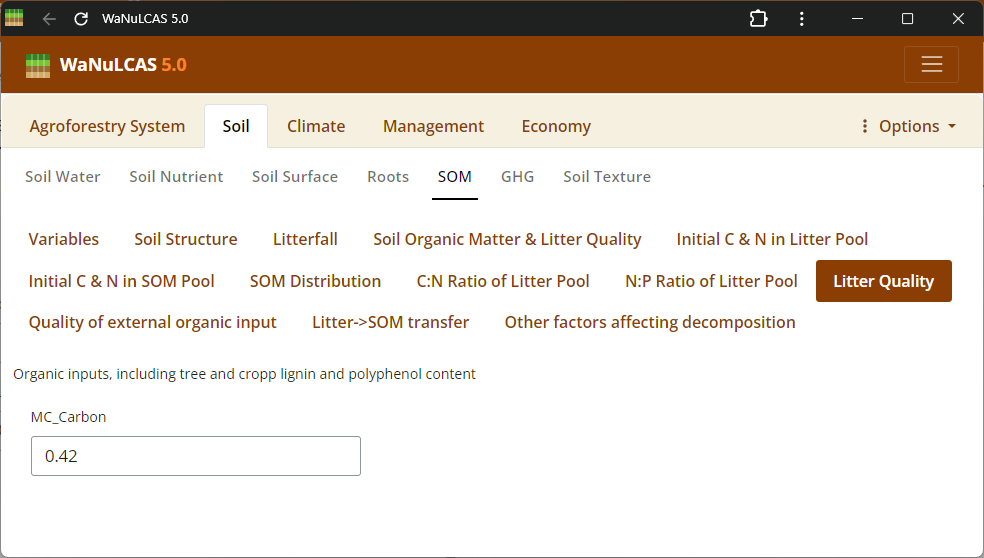Open Other factors affecting decomposition
984x558 pixels.
point(650,322)
